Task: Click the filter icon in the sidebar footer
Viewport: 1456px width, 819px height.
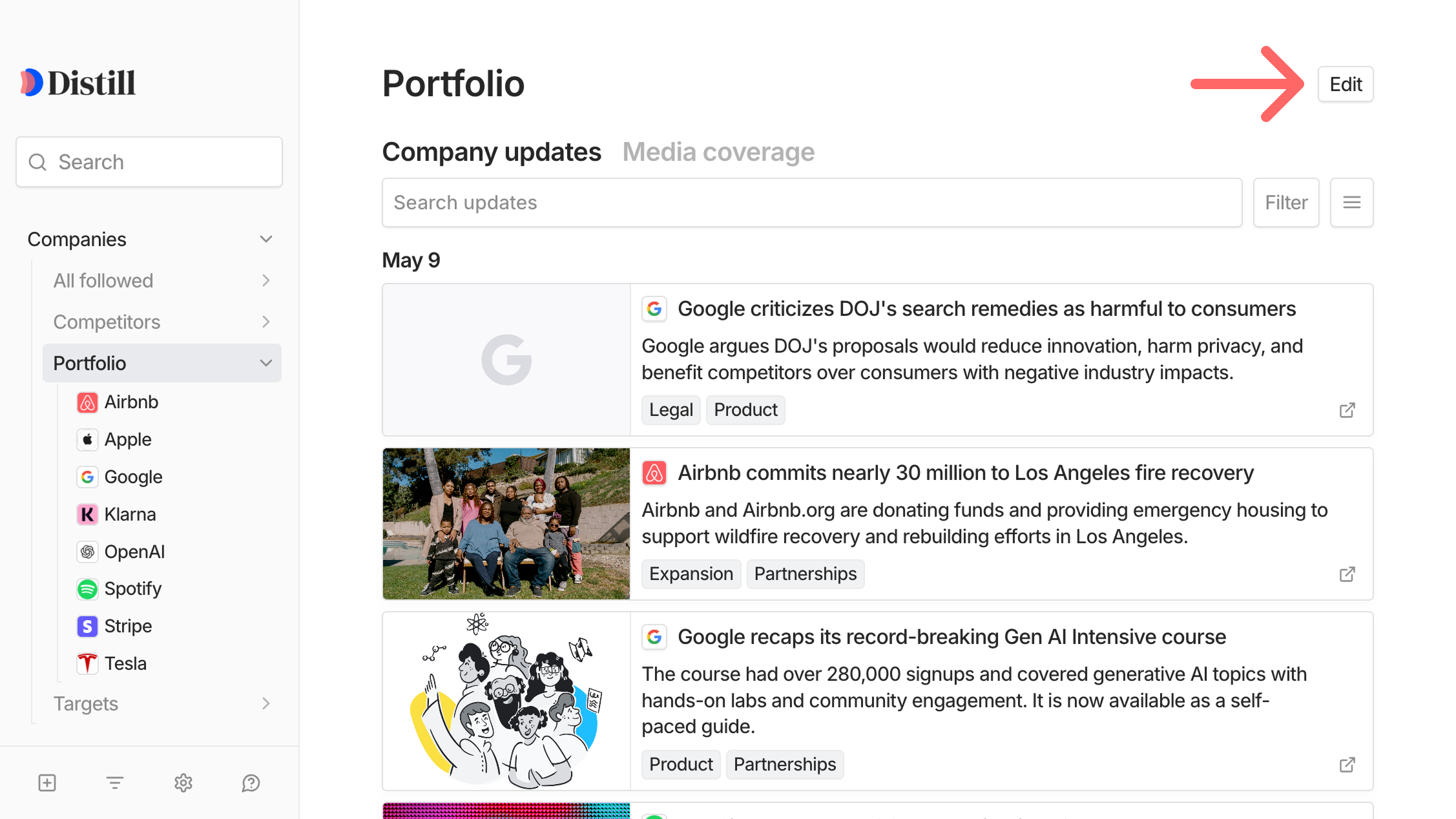Action: tap(114, 783)
